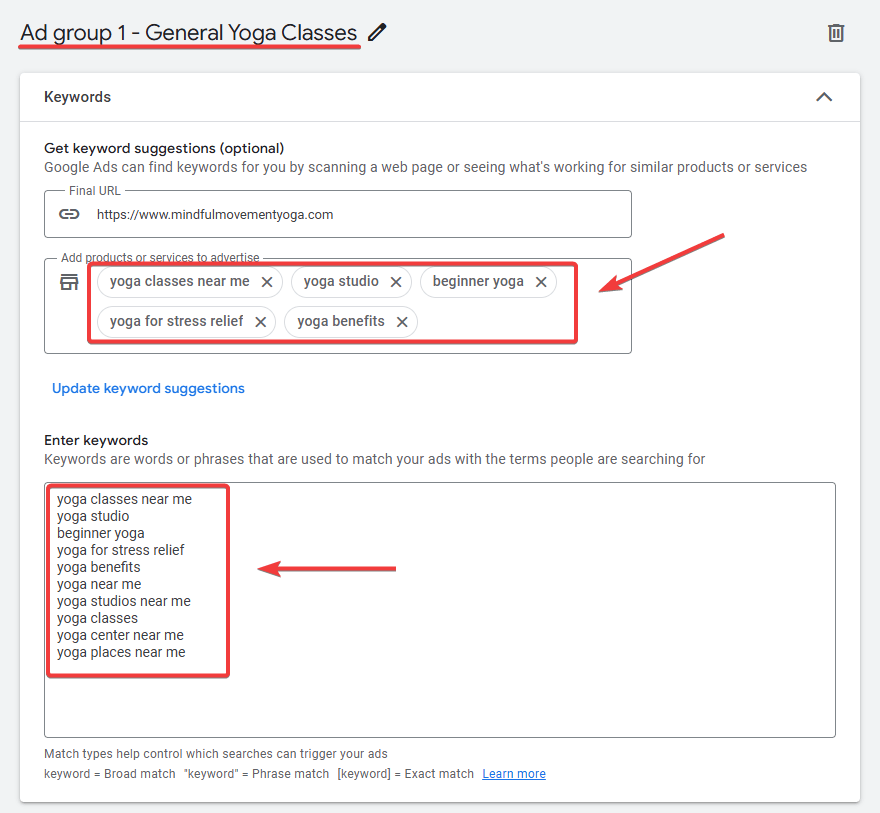This screenshot has width=880, height=813.
Task: Remove the "yoga studio" chip
Action: 396,282
